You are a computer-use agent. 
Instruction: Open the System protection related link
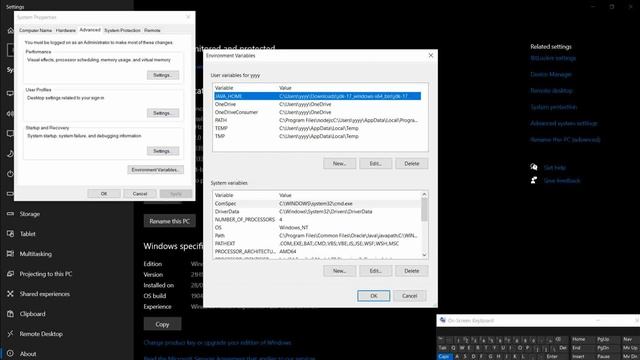(x=553, y=107)
